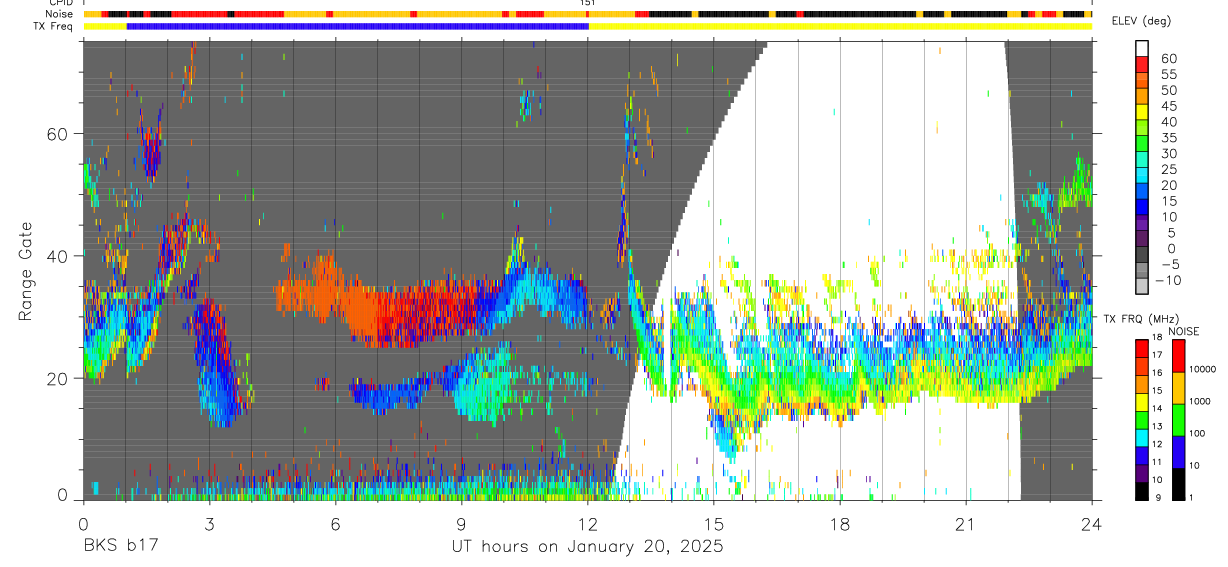Click the 'TX Freq' row label
1228x567 pixels.
pyautogui.click(x=54, y=25)
